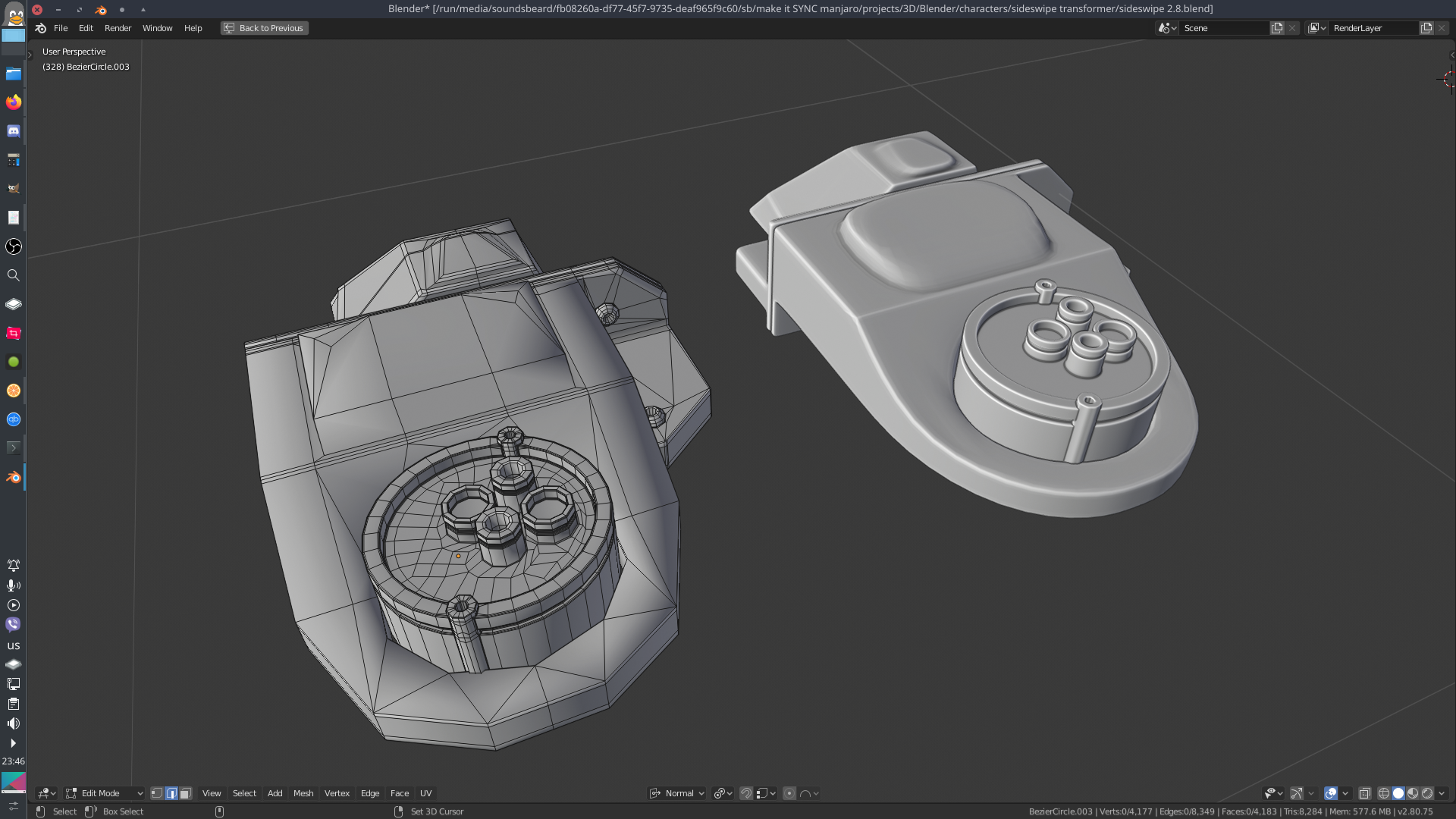Open Normal transform orientation dropdown
Screen dimensions: 1456x819
tap(678, 793)
